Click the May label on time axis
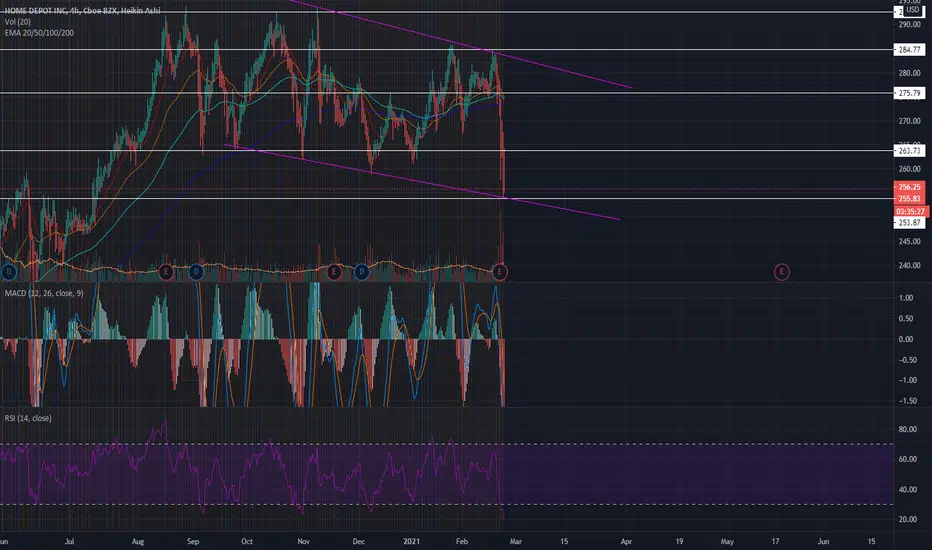Screen dimensions: 932x550 click(727, 542)
